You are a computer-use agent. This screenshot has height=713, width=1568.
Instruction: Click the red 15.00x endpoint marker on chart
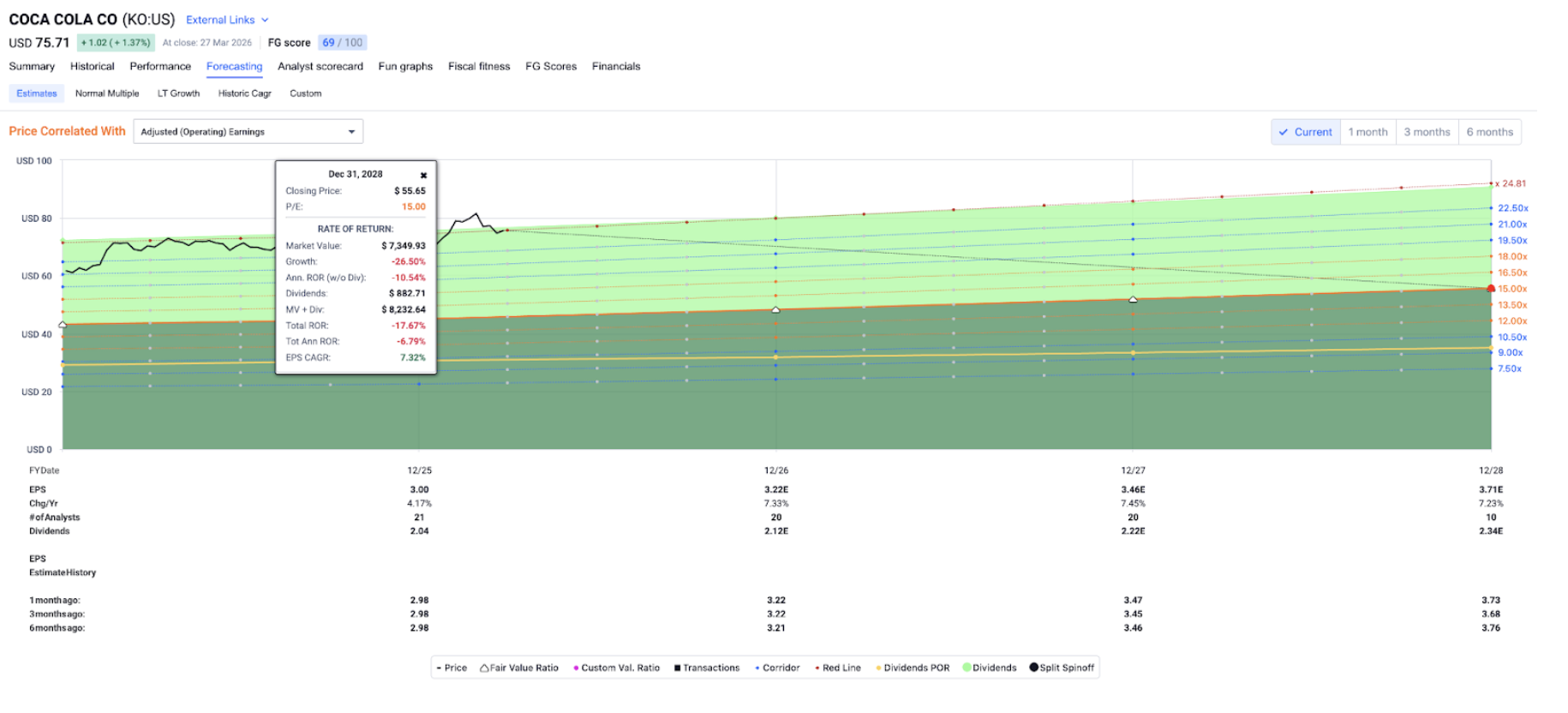point(1491,289)
